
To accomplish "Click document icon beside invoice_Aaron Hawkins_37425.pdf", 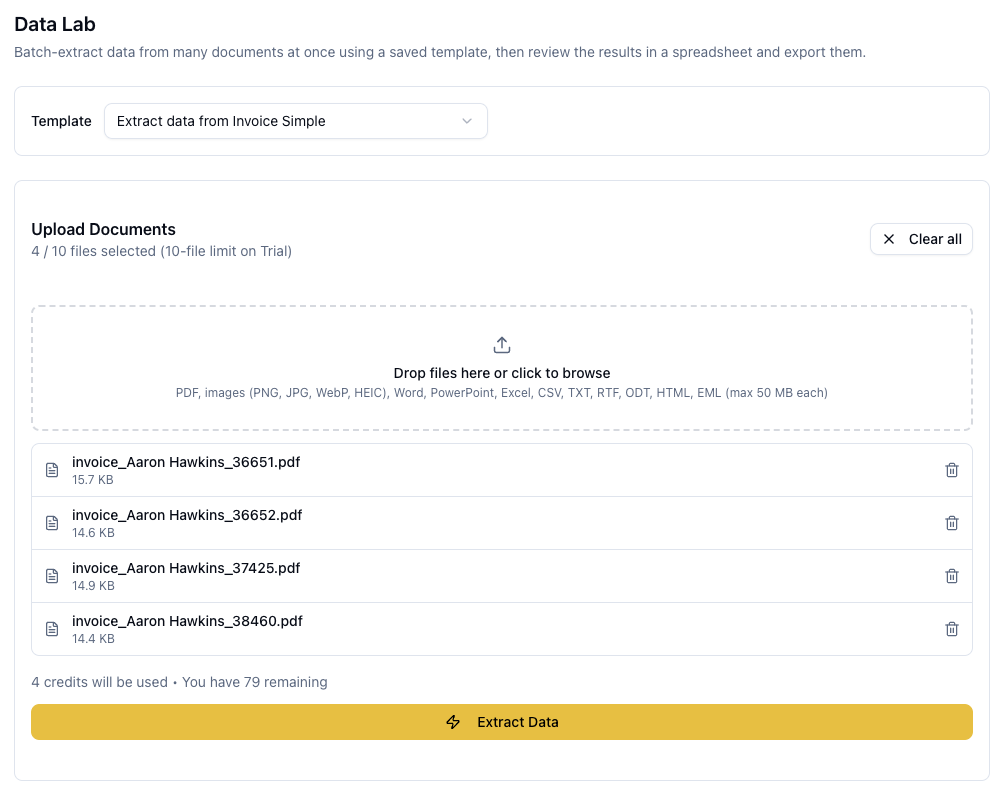I will pyautogui.click(x=52, y=576).
